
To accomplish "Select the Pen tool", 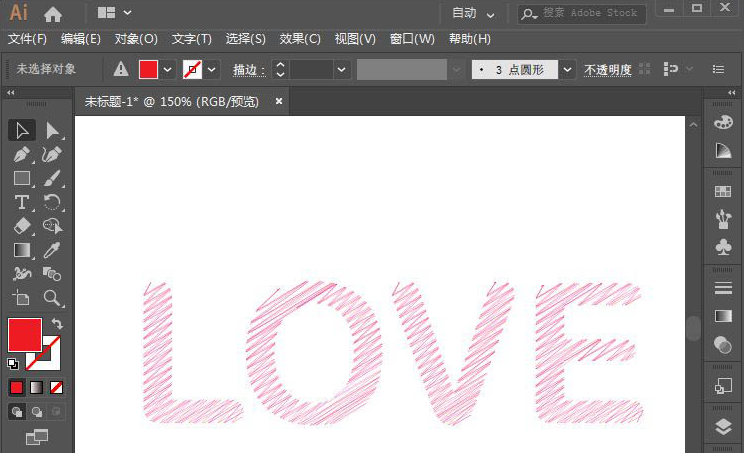I will pos(22,155).
